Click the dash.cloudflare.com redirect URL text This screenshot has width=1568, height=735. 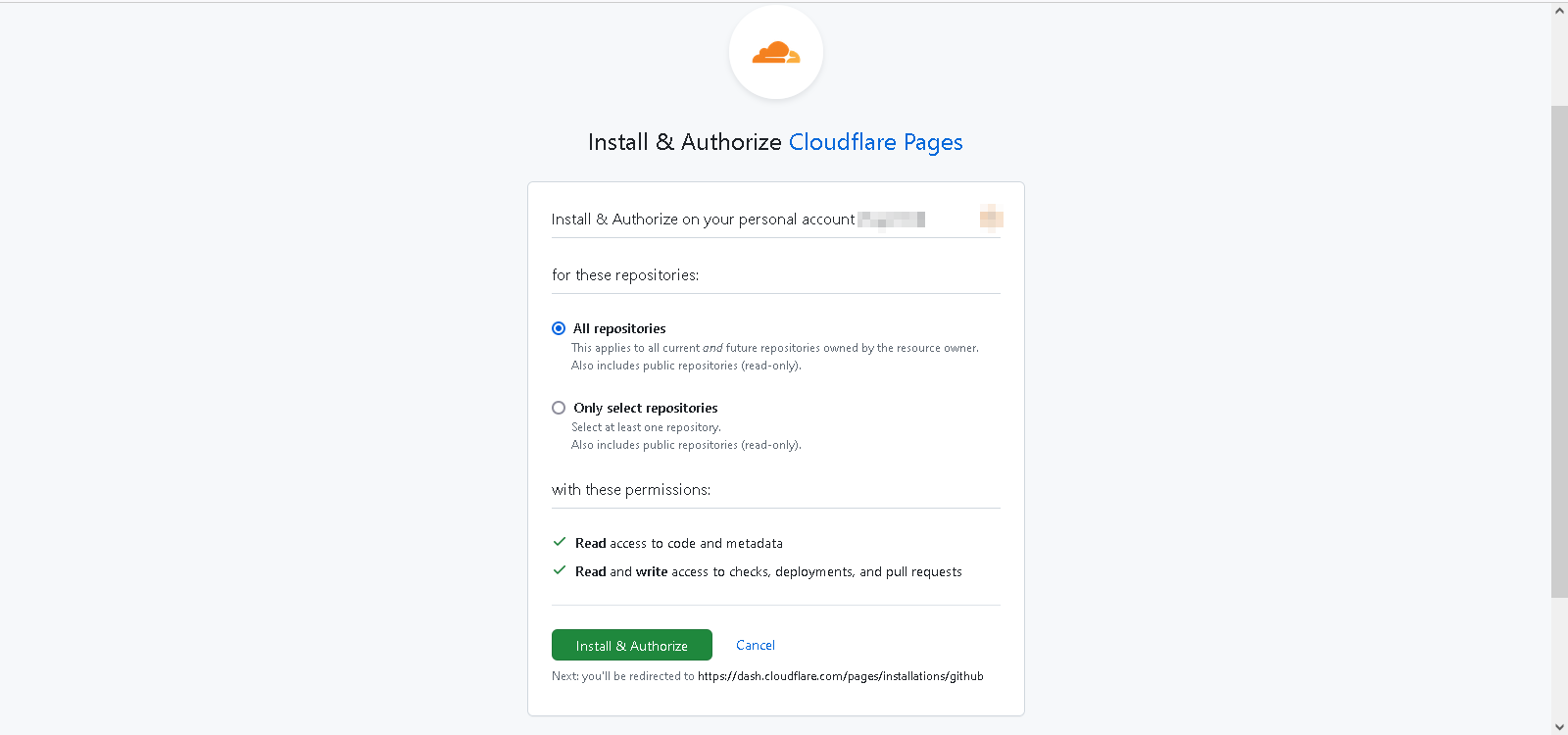[x=840, y=676]
